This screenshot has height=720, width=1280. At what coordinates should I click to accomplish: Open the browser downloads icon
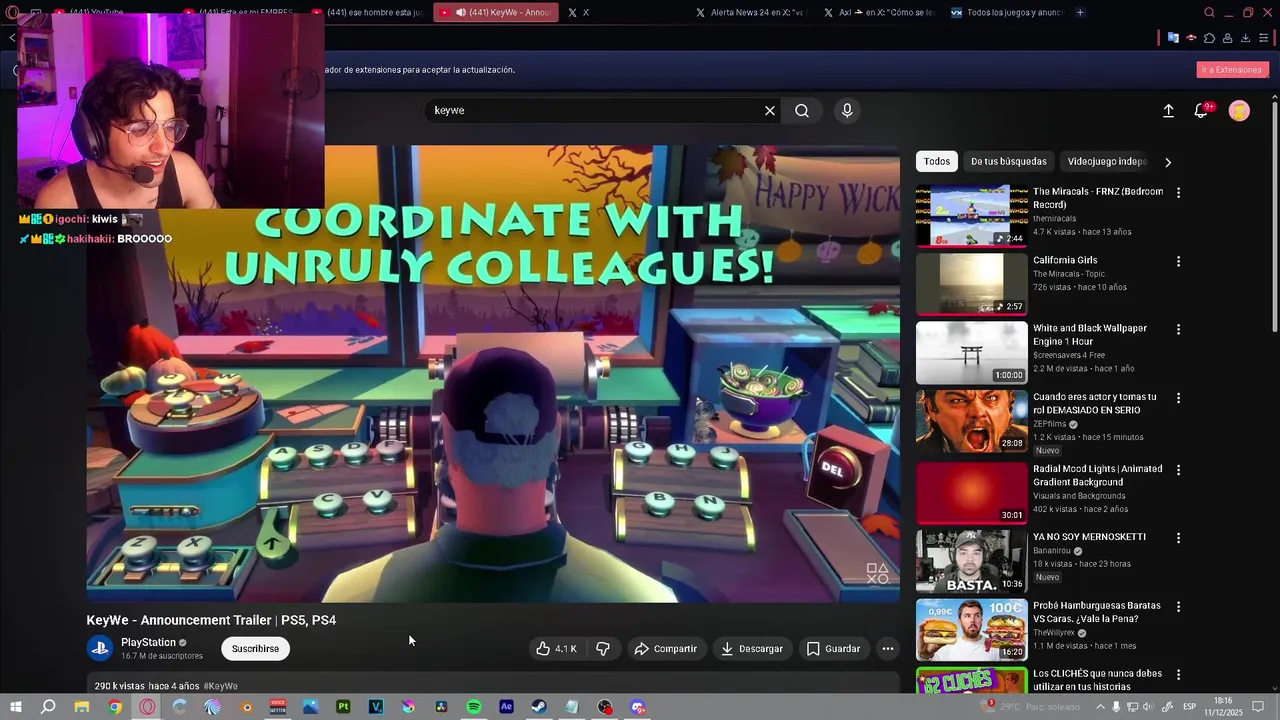click(x=1245, y=38)
